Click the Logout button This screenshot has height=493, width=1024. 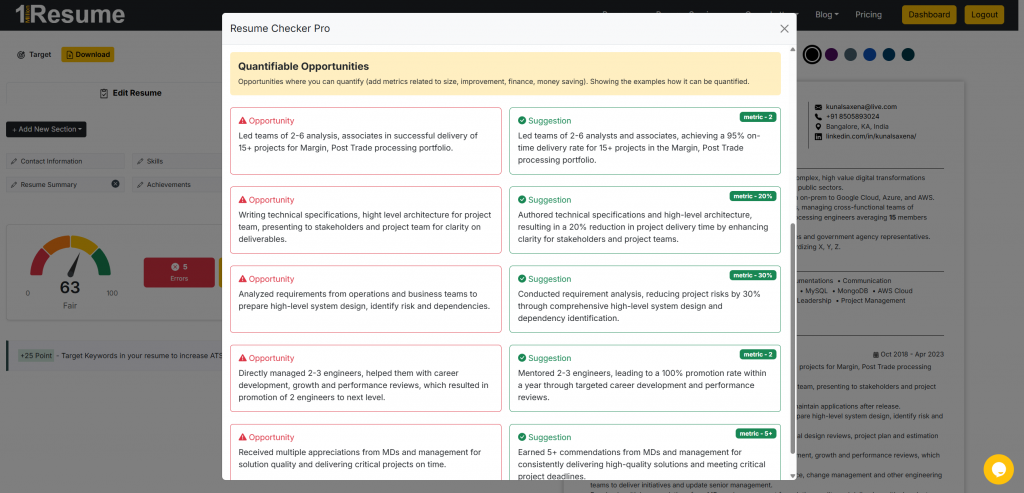984,15
